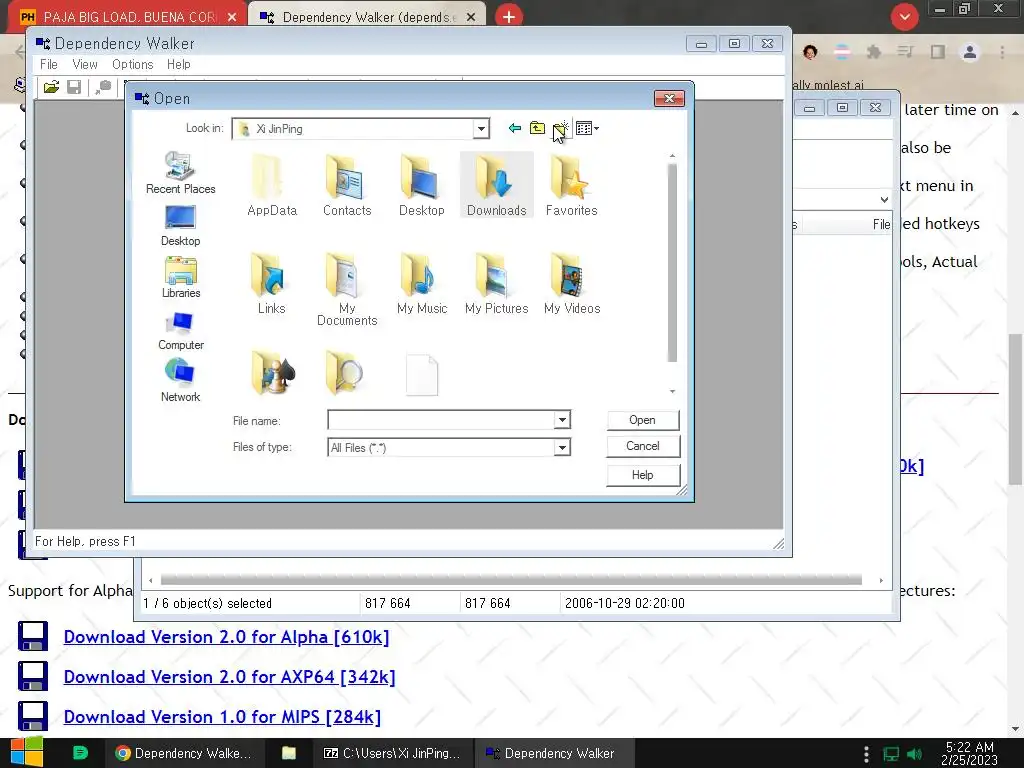Go back using the green arrow in Open dialog
The height and width of the screenshot is (768, 1024).
pos(515,128)
